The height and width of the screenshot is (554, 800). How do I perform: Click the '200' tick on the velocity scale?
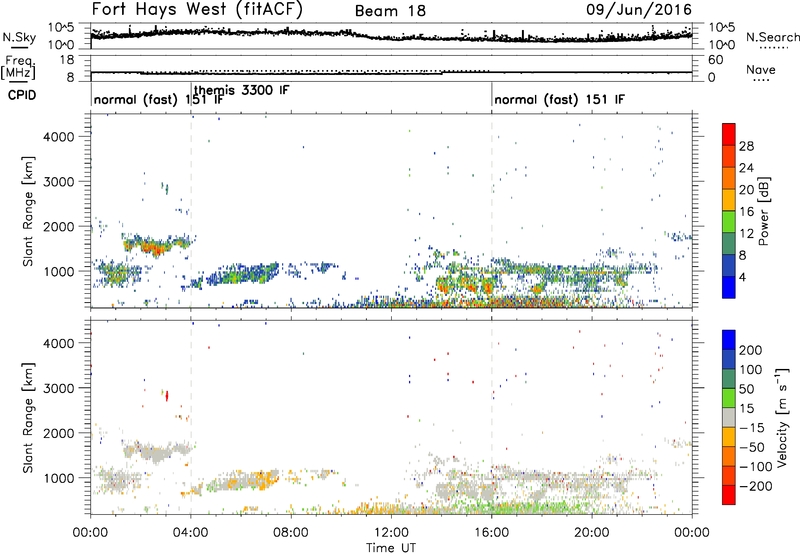(x=751, y=350)
